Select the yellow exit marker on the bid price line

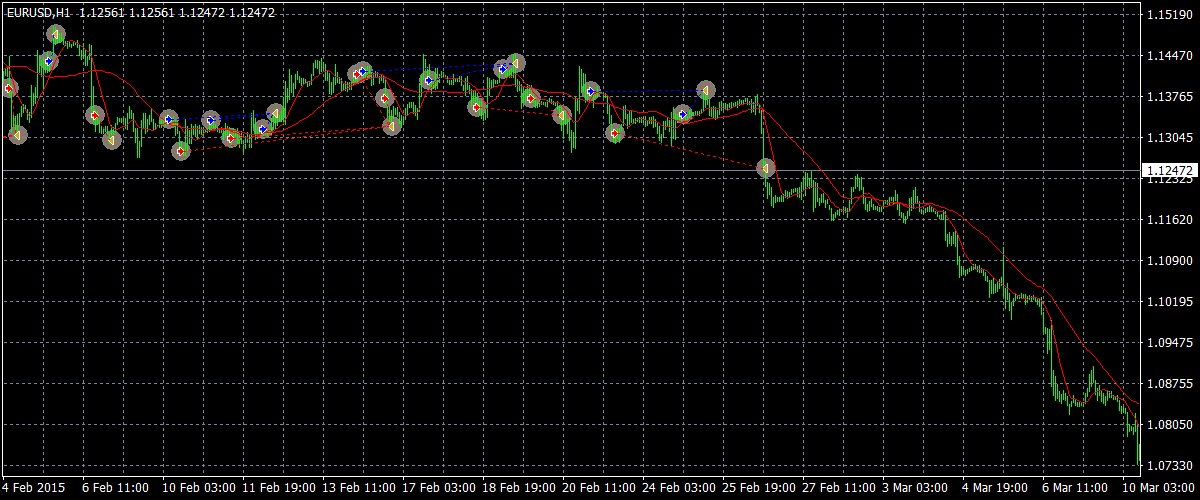tap(766, 168)
